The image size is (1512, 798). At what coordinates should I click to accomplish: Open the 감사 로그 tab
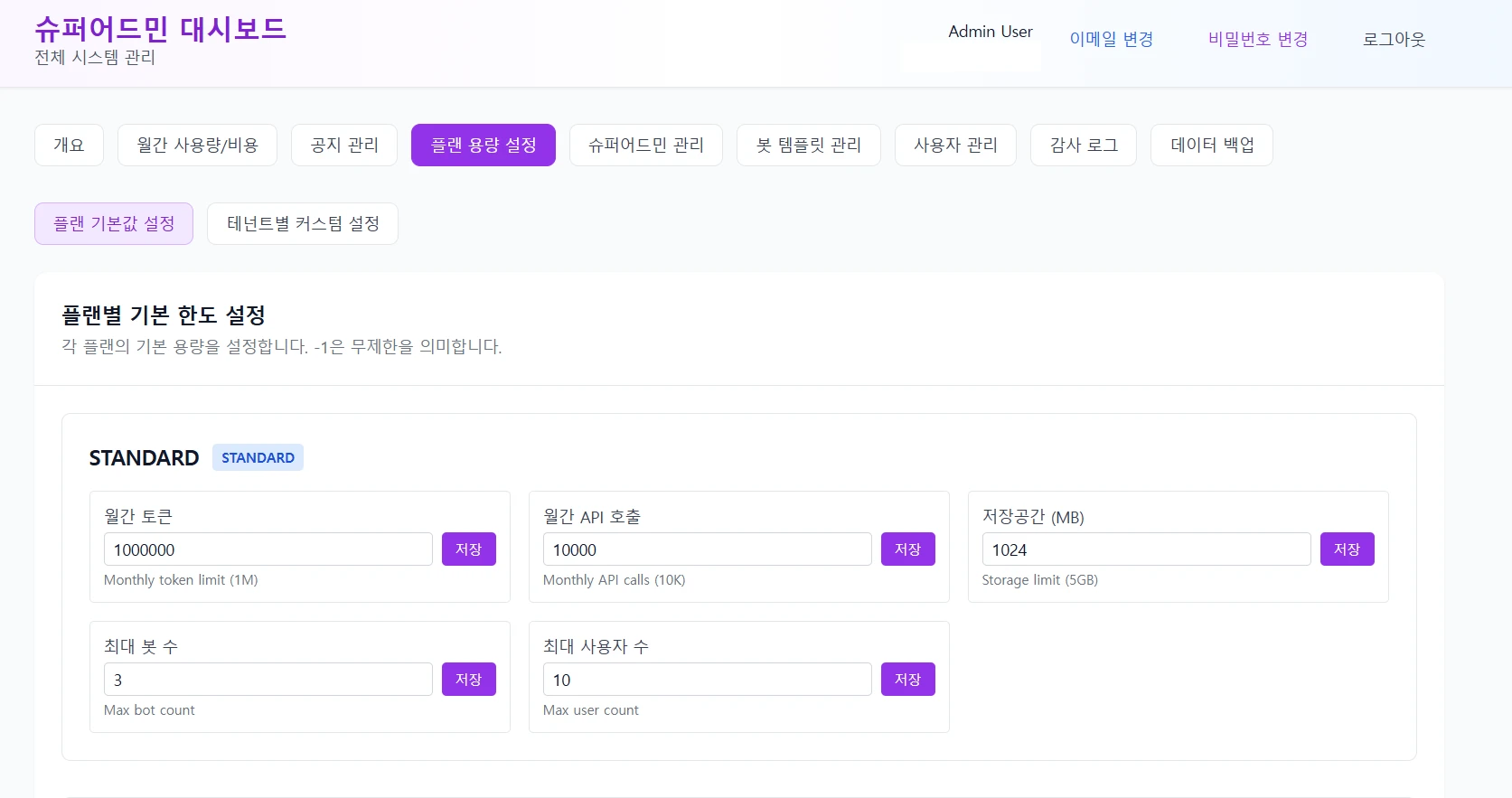click(x=1083, y=145)
